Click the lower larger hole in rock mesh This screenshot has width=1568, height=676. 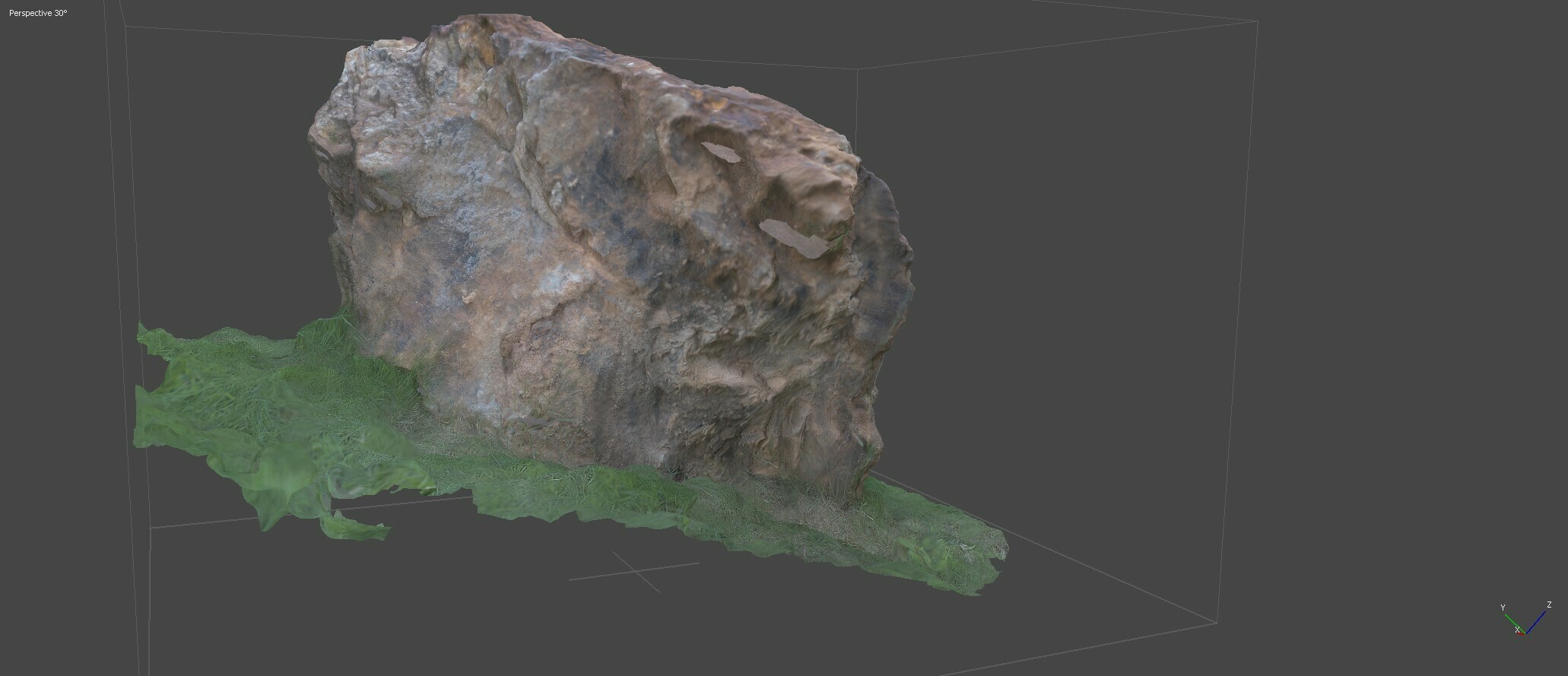795,236
